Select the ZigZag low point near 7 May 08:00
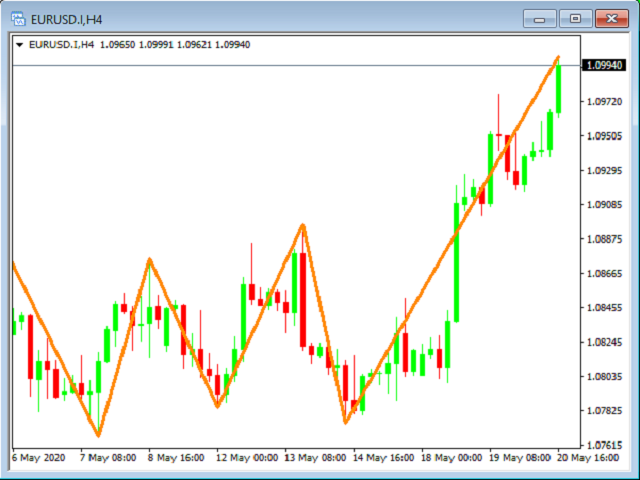Image resolution: width=640 pixels, height=480 pixels. coord(98,435)
